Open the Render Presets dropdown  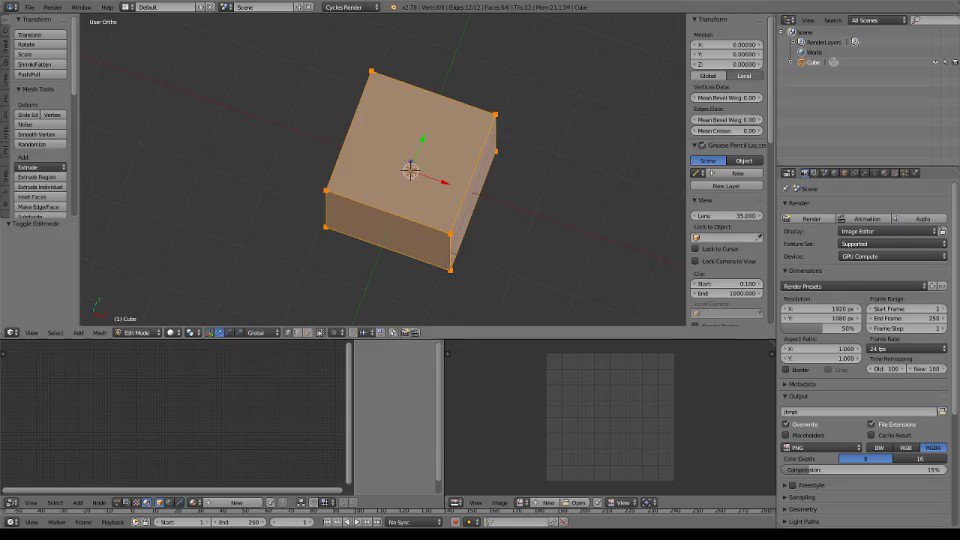pos(854,286)
